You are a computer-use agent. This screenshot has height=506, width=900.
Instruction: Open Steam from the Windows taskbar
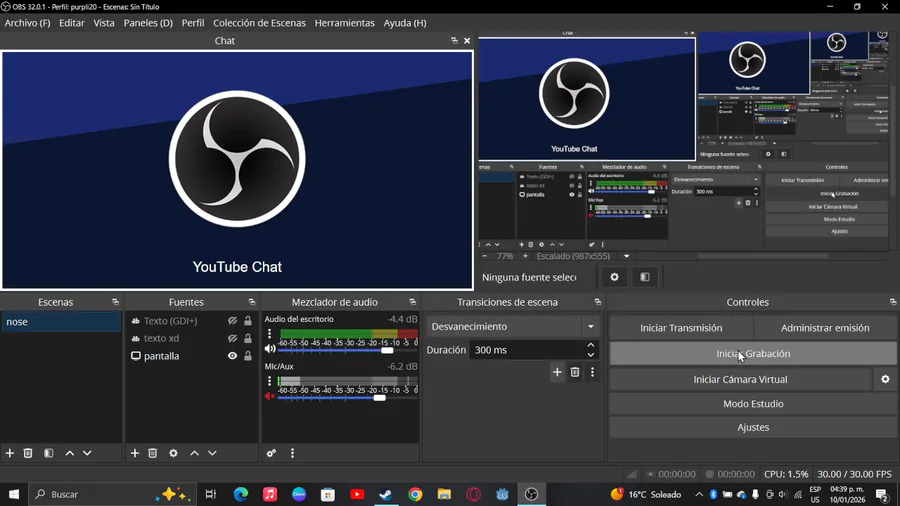(x=386, y=494)
